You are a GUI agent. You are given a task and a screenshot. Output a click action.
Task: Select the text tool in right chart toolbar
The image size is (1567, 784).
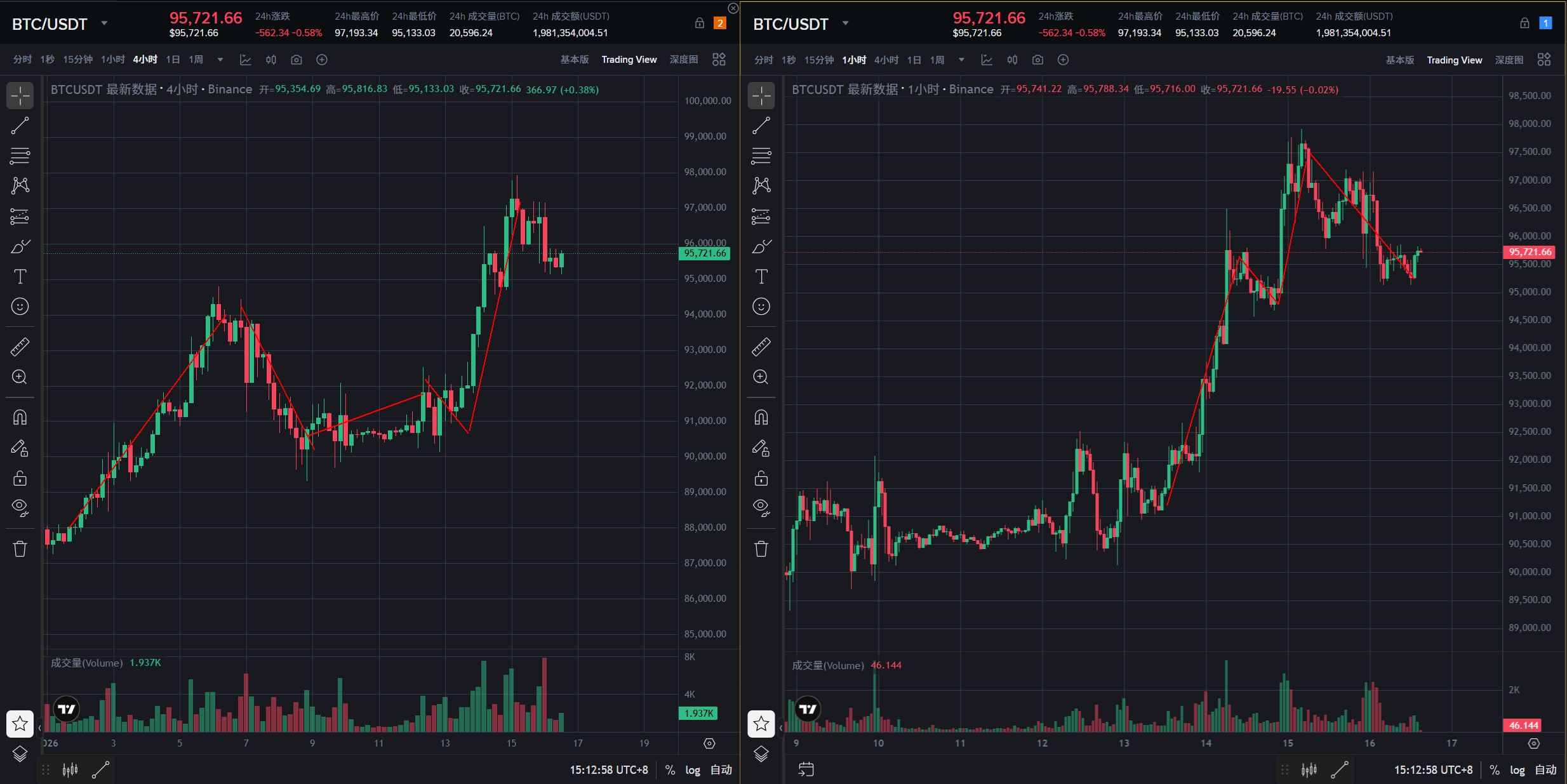761,277
